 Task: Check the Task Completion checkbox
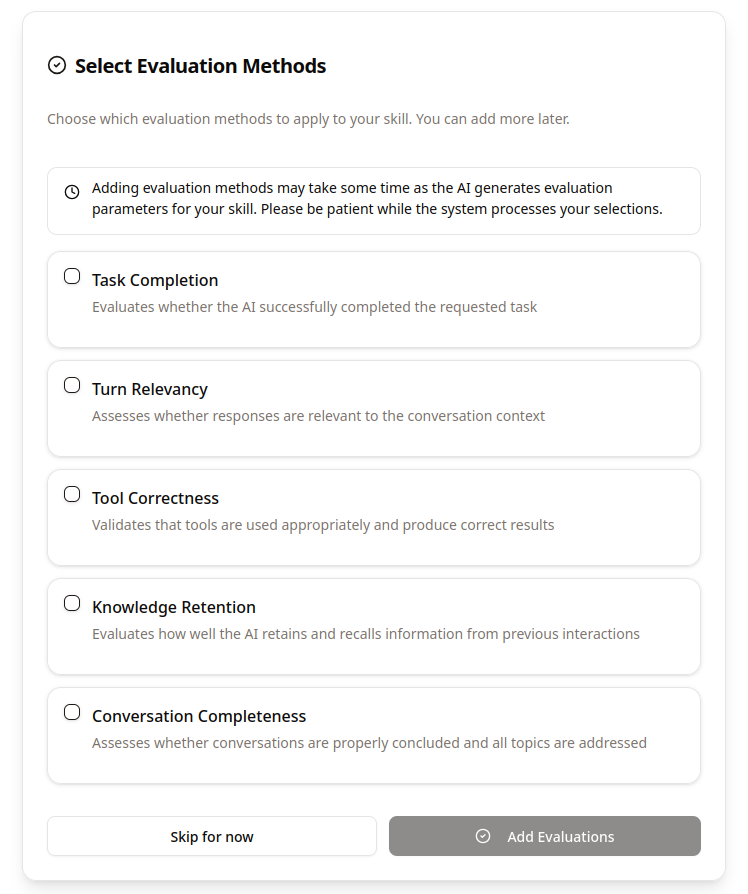pos(71,275)
